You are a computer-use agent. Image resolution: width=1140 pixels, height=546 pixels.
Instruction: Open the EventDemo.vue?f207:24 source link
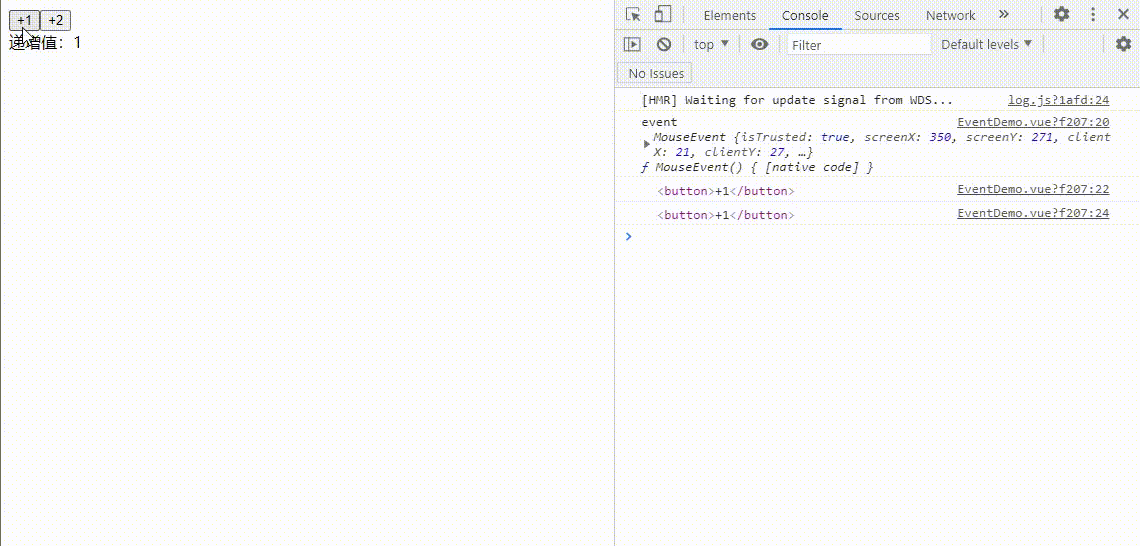(x=1033, y=213)
